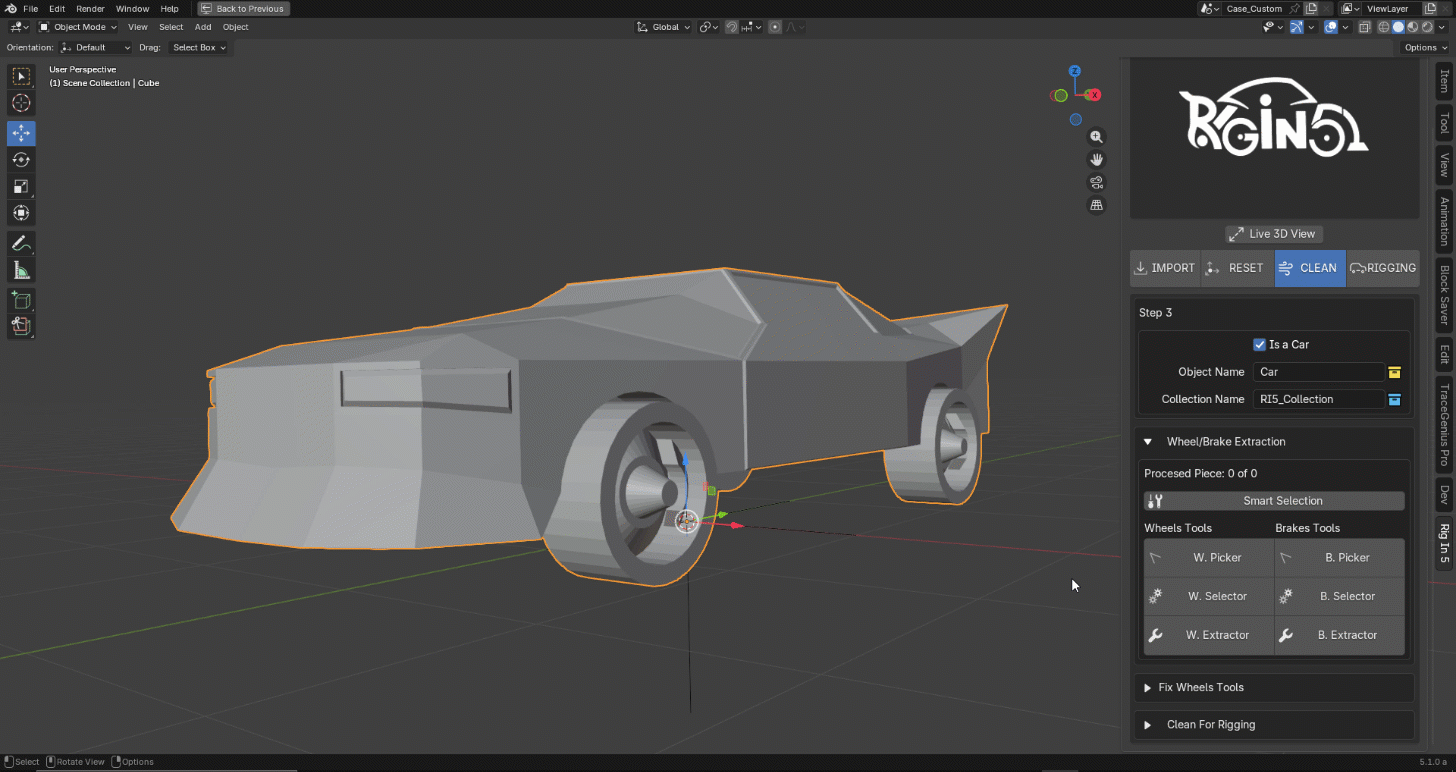The width and height of the screenshot is (1456, 772).
Task: Uncheck the Is a Car checkbox
Action: tap(1260, 344)
